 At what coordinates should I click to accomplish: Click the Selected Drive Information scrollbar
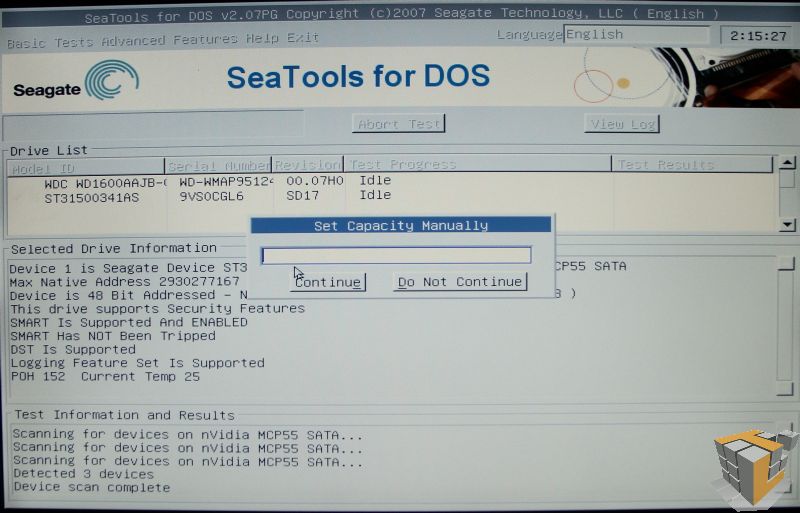785,327
